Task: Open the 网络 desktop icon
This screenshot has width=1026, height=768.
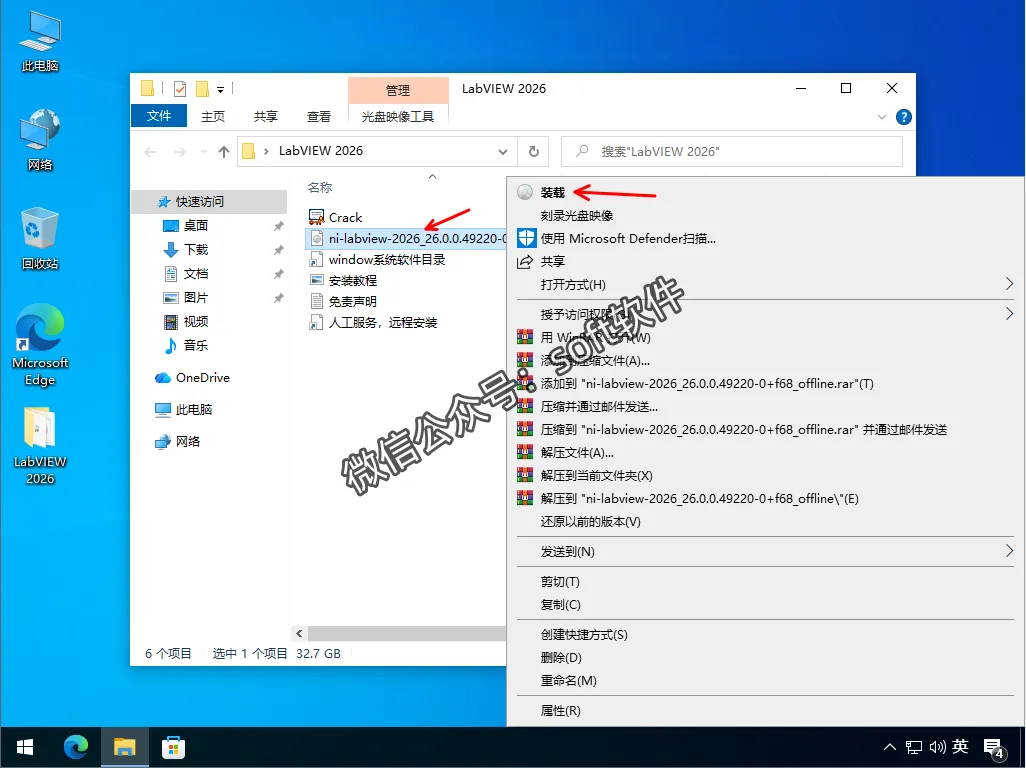Action: [40, 139]
